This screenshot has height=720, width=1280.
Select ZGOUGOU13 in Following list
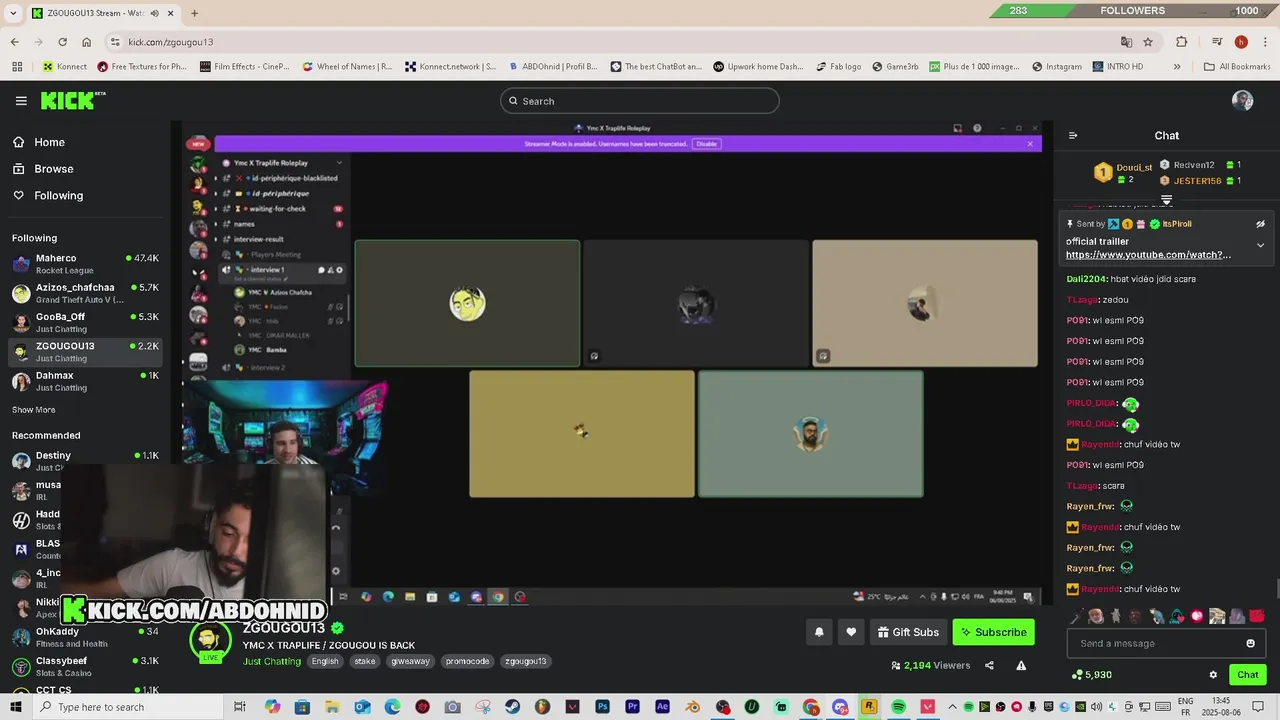click(85, 352)
